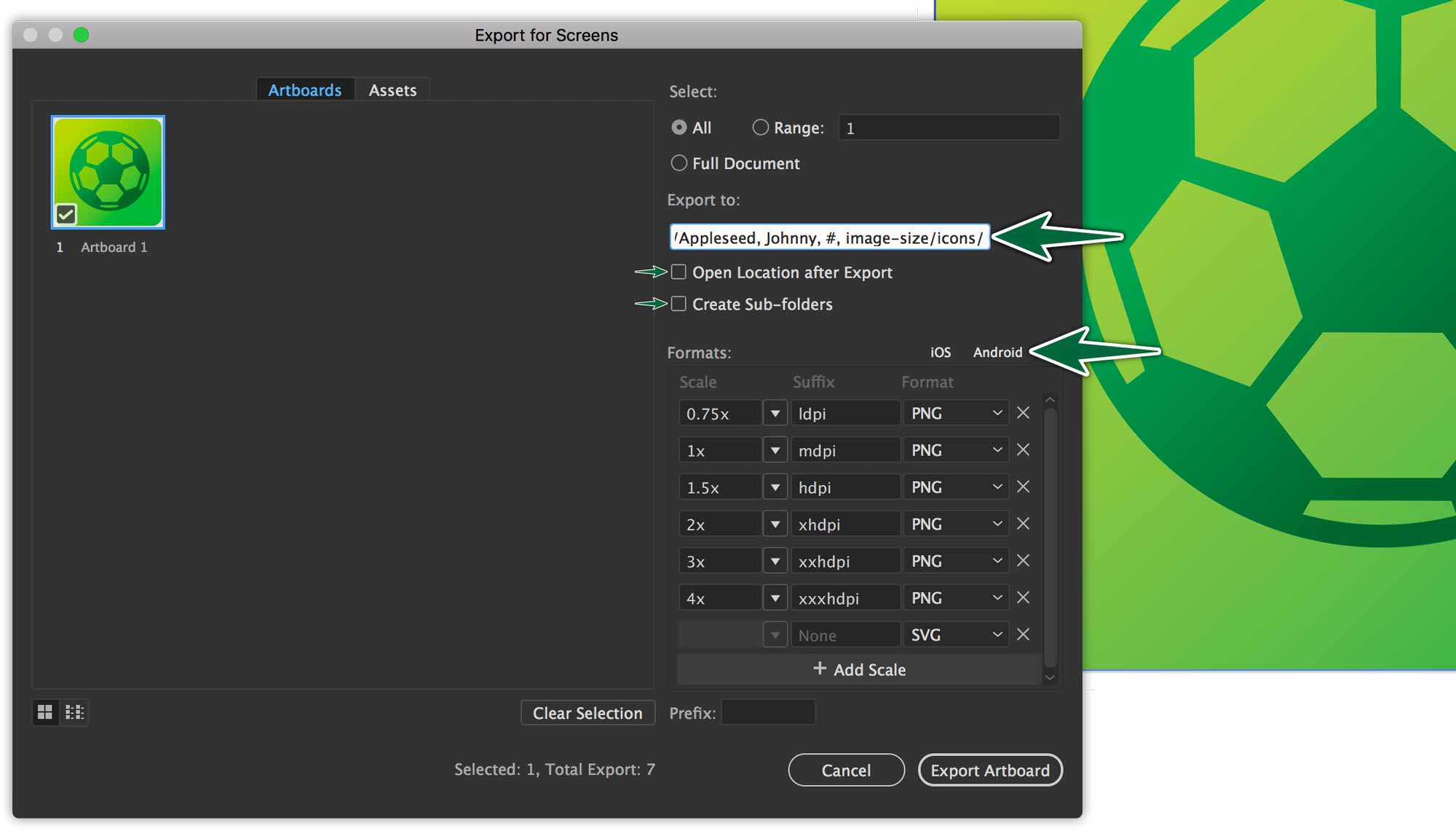Edit the xhdpi suffix field
1456x839 pixels.
(845, 524)
